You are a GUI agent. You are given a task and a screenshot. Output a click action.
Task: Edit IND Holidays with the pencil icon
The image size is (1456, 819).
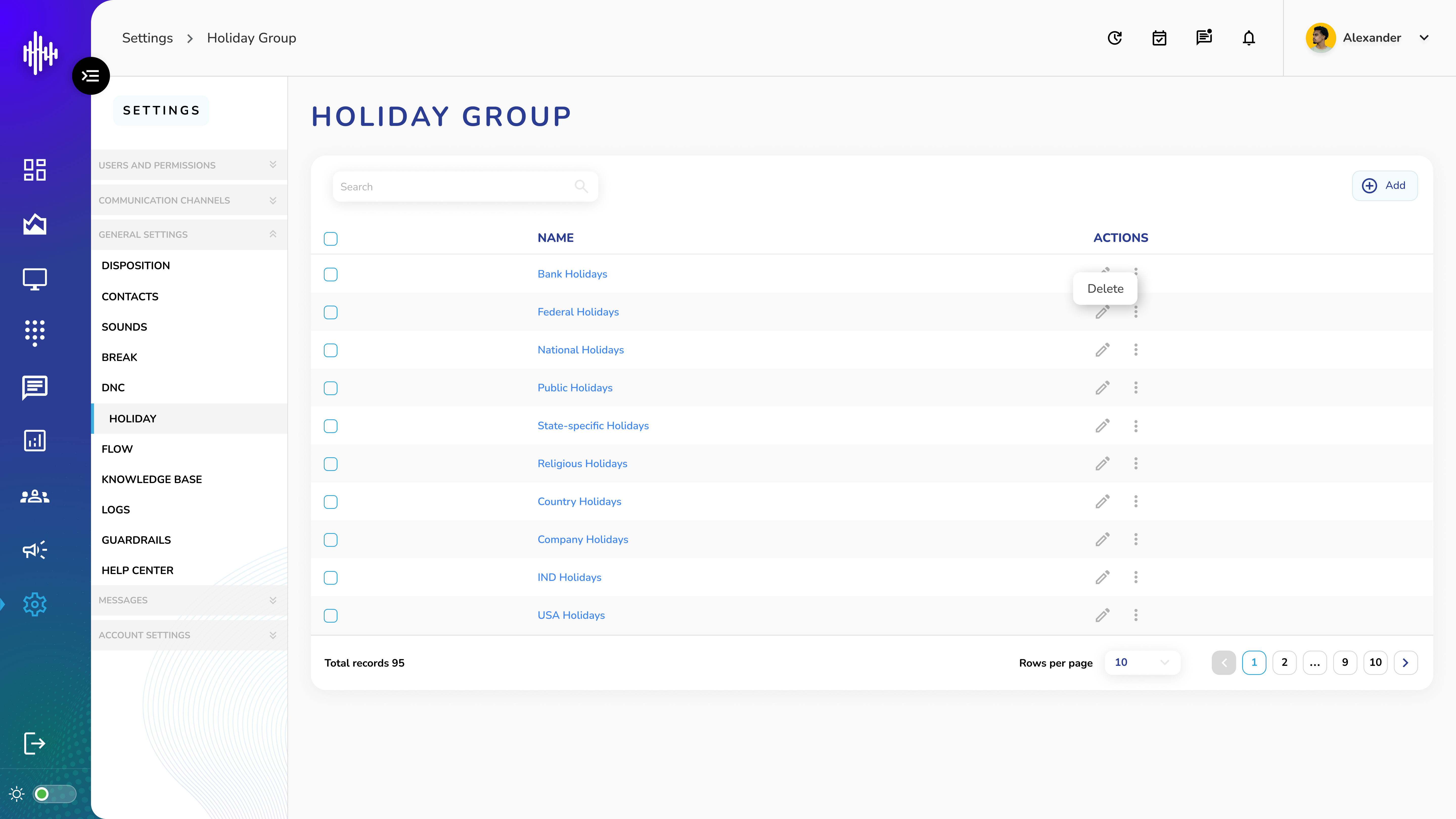[x=1102, y=577]
